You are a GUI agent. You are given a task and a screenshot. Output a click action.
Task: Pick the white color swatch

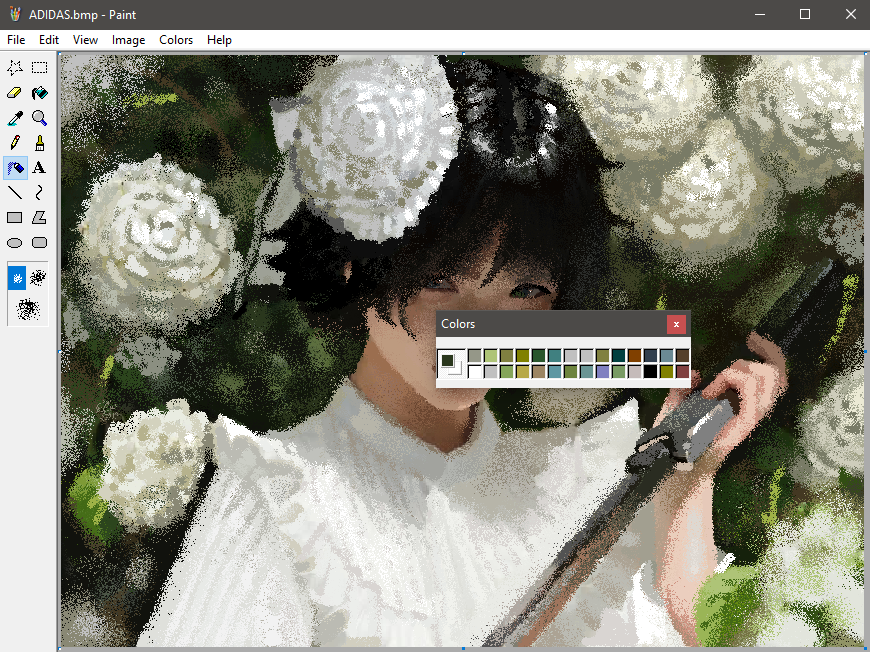point(475,372)
